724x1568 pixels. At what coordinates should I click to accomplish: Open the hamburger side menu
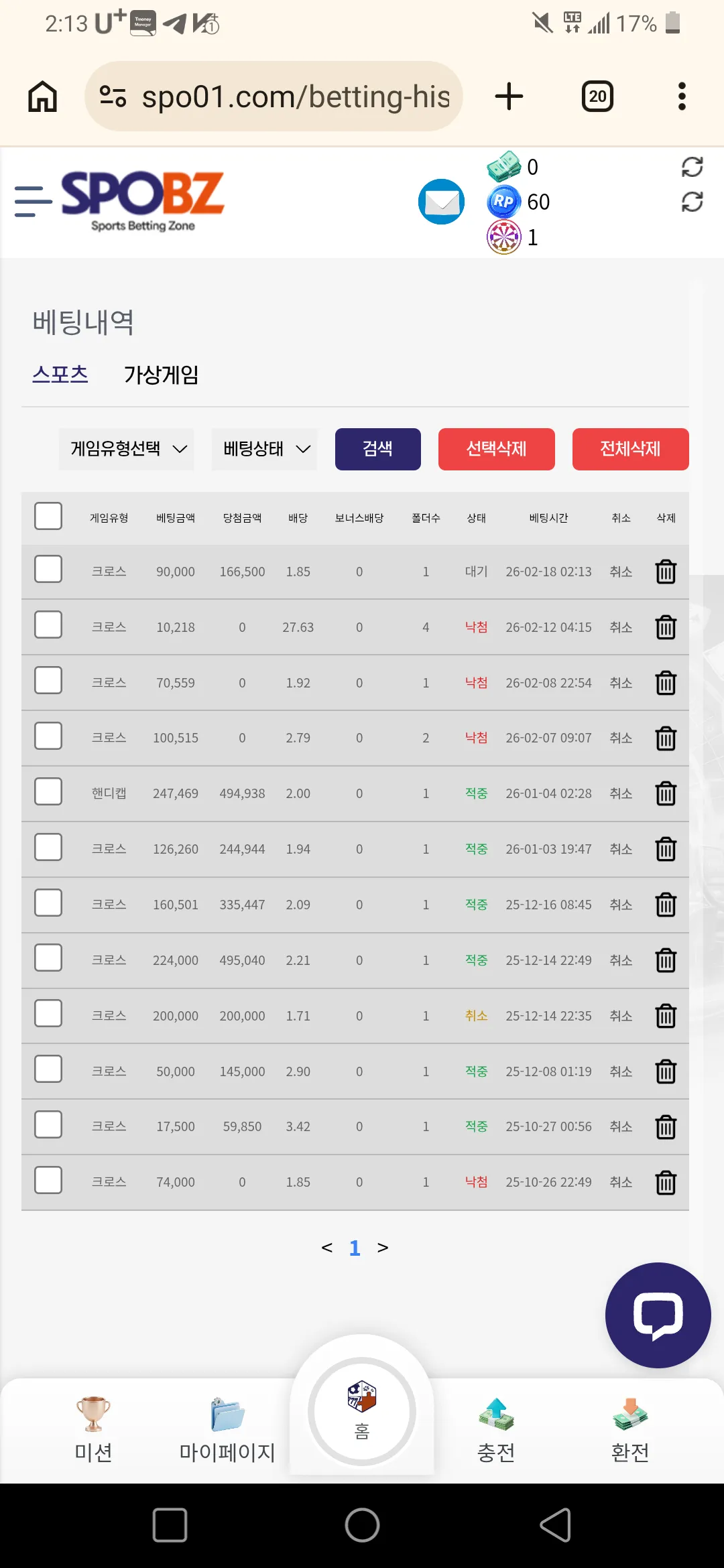pyautogui.click(x=34, y=202)
